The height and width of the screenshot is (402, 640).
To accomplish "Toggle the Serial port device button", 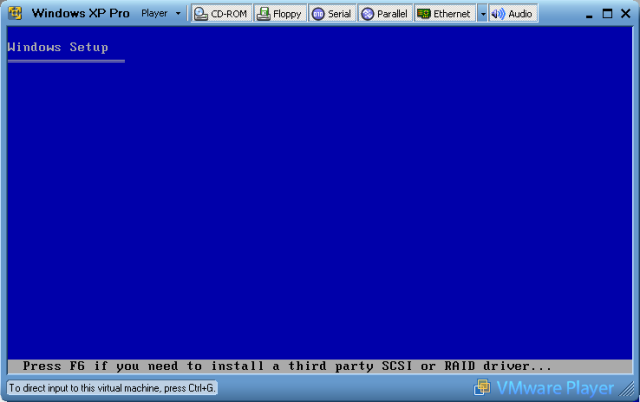I will tap(332, 13).
